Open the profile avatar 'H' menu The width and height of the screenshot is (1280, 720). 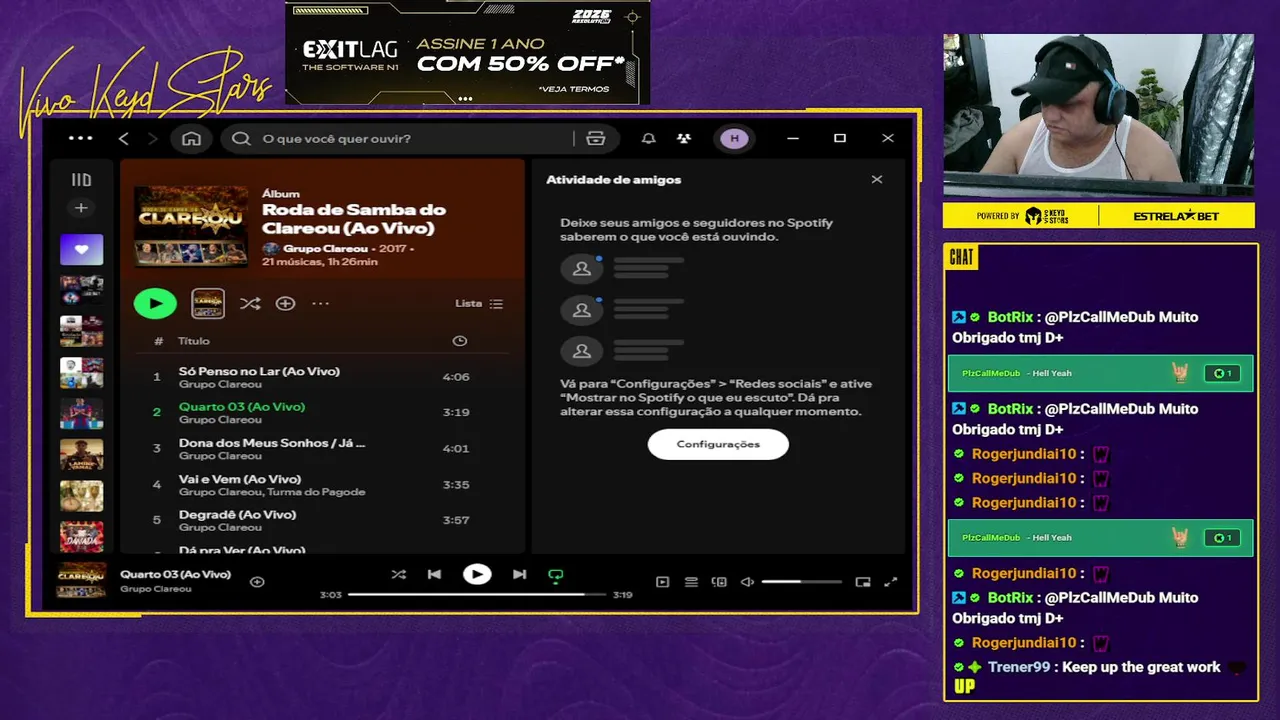pyautogui.click(x=735, y=139)
